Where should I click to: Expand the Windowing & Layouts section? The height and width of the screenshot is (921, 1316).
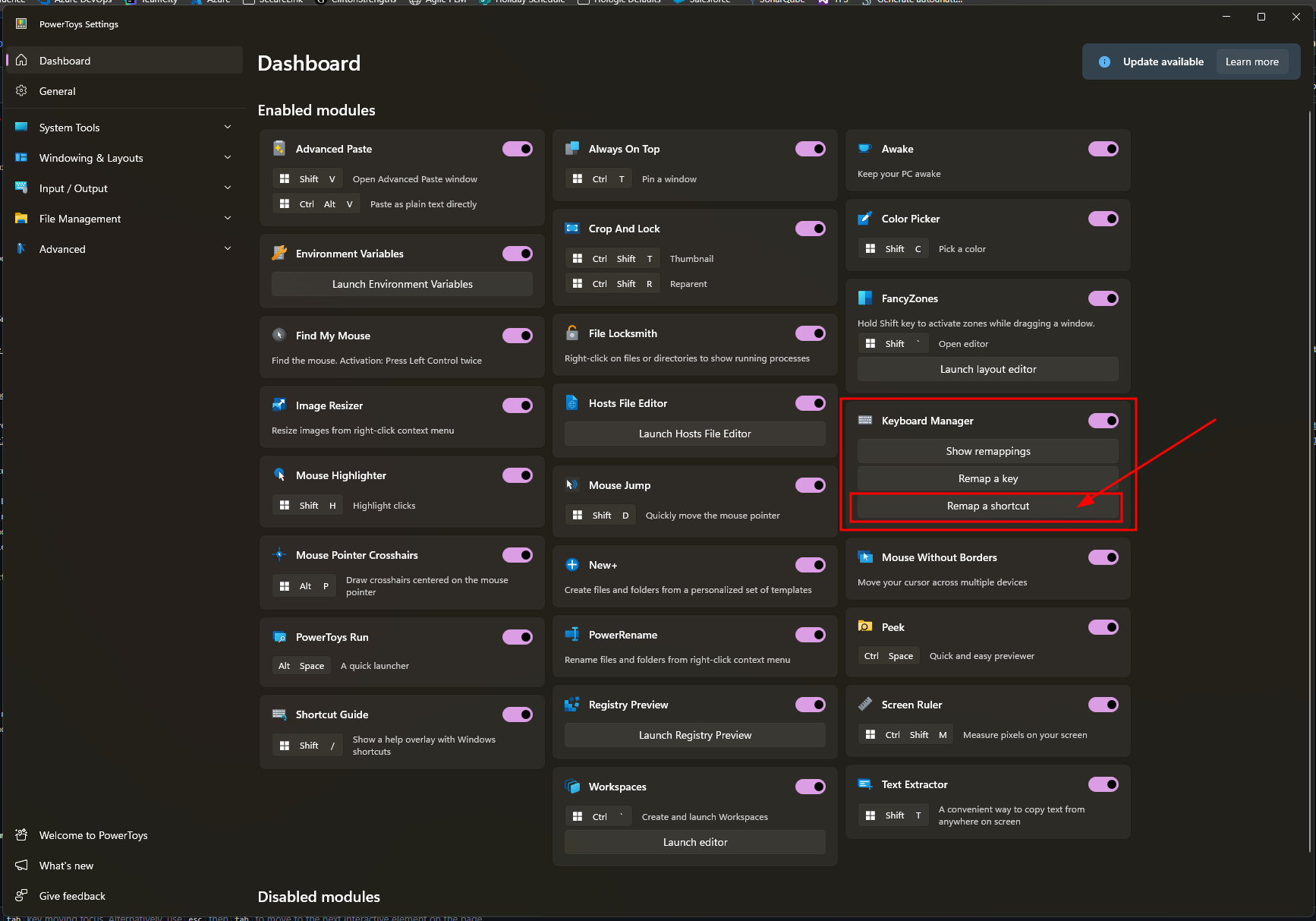pos(124,158)
